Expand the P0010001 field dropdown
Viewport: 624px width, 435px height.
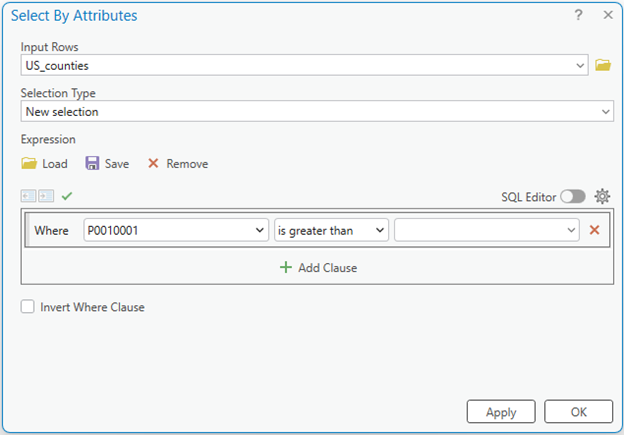tap(261, 230)
